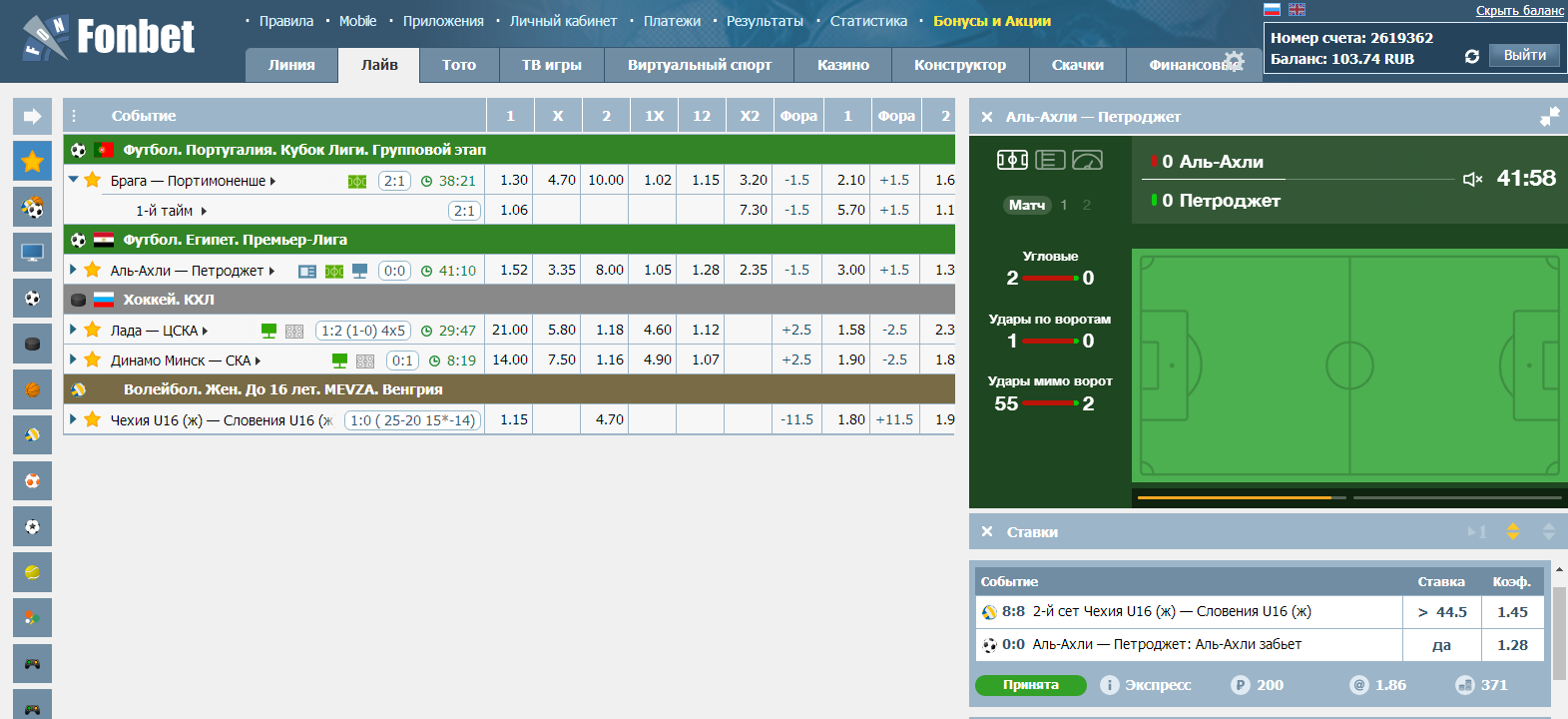Open the Казино tab
1568x719 pixels.
pos(843,65)
